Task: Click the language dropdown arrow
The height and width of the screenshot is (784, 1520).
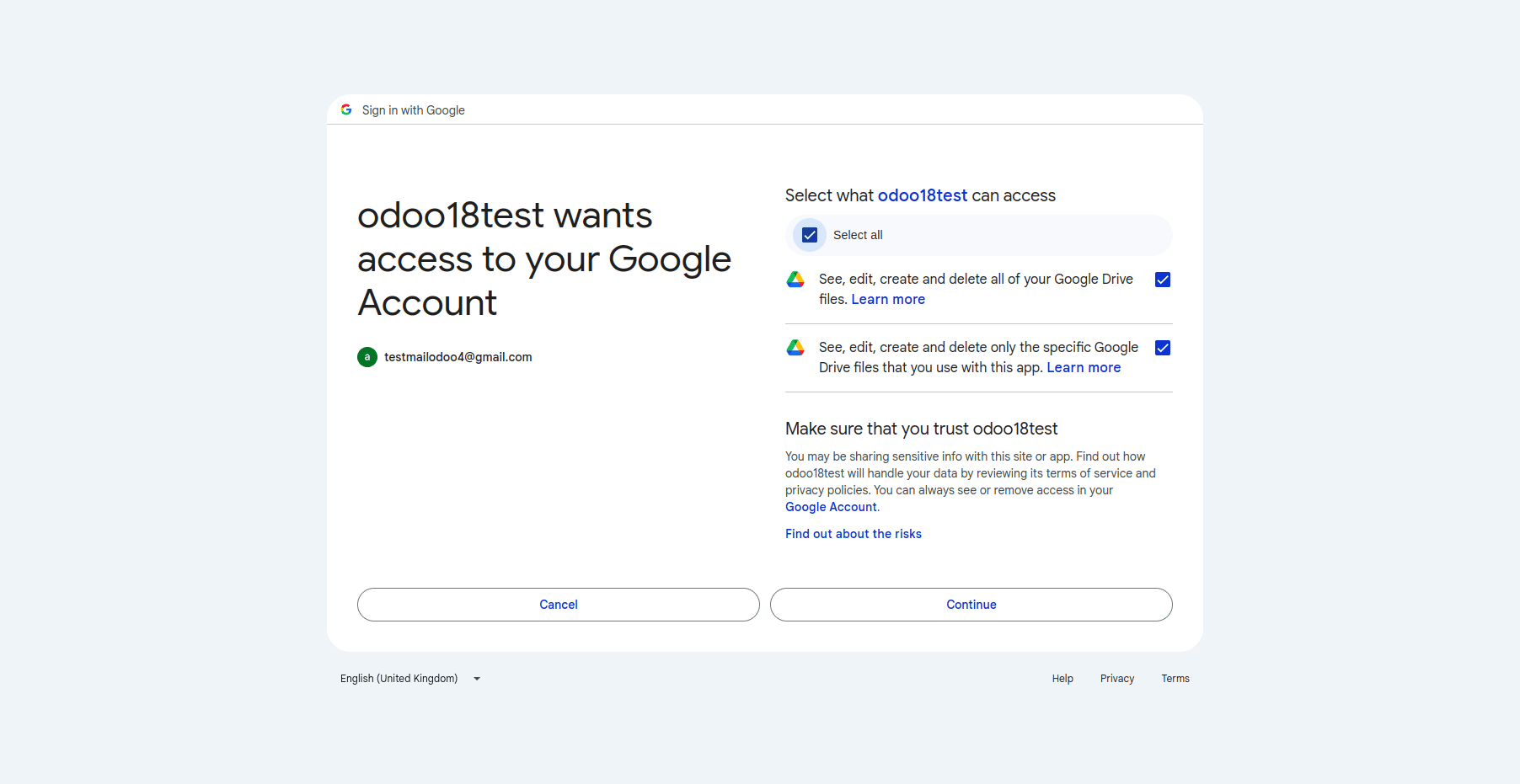Action: 477,679
